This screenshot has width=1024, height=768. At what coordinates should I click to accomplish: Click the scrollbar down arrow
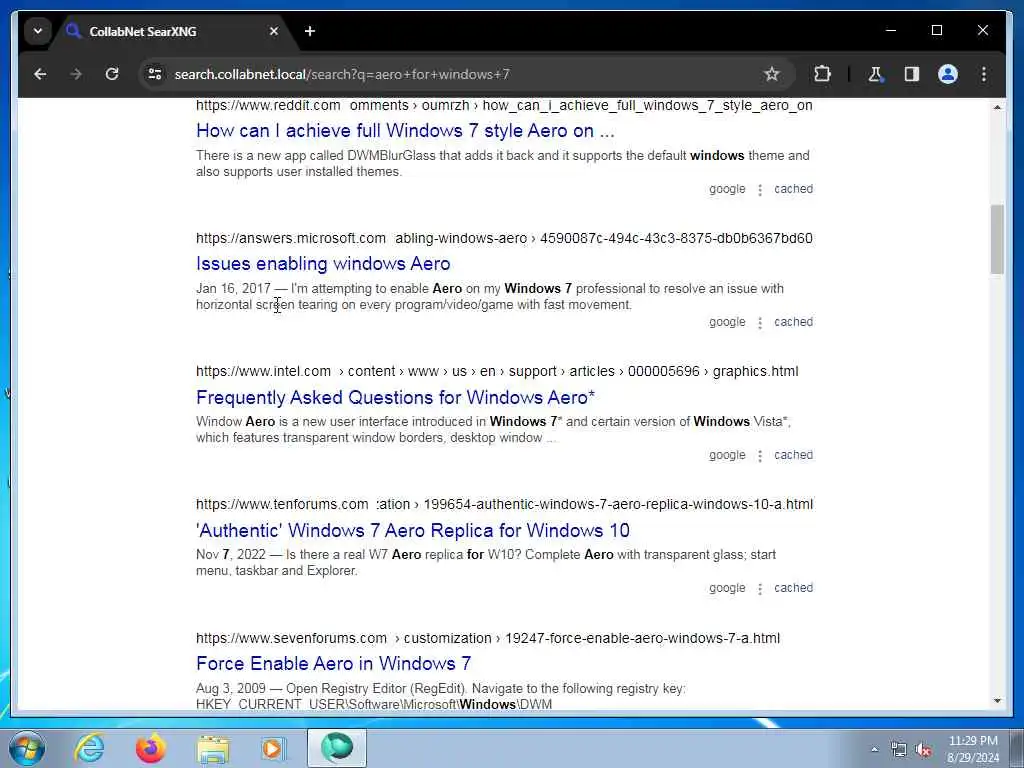click(x=997, y=701)
